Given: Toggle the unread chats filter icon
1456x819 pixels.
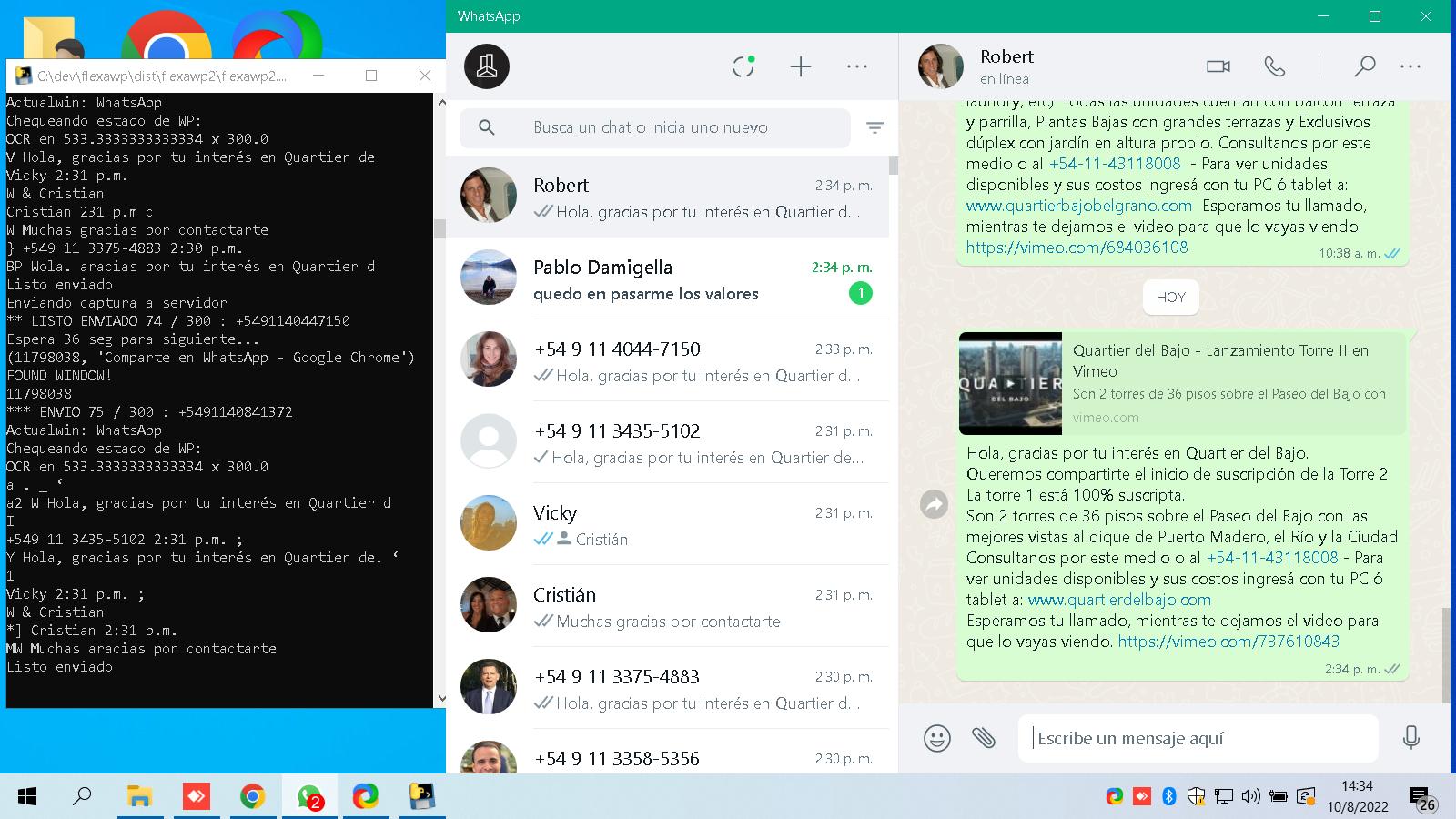Looking at the screenshot, I should [875, 128].
